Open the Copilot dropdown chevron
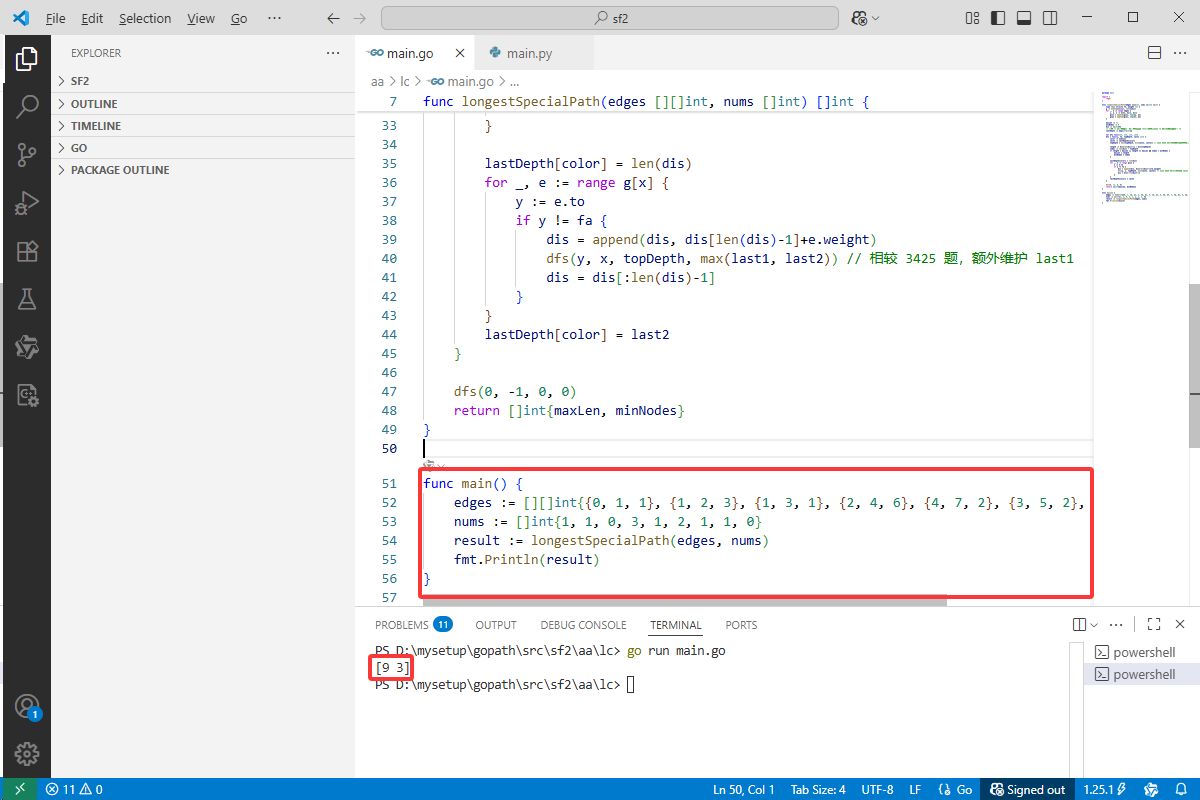Screen dimensions: 1200x800 click(876, 18)
